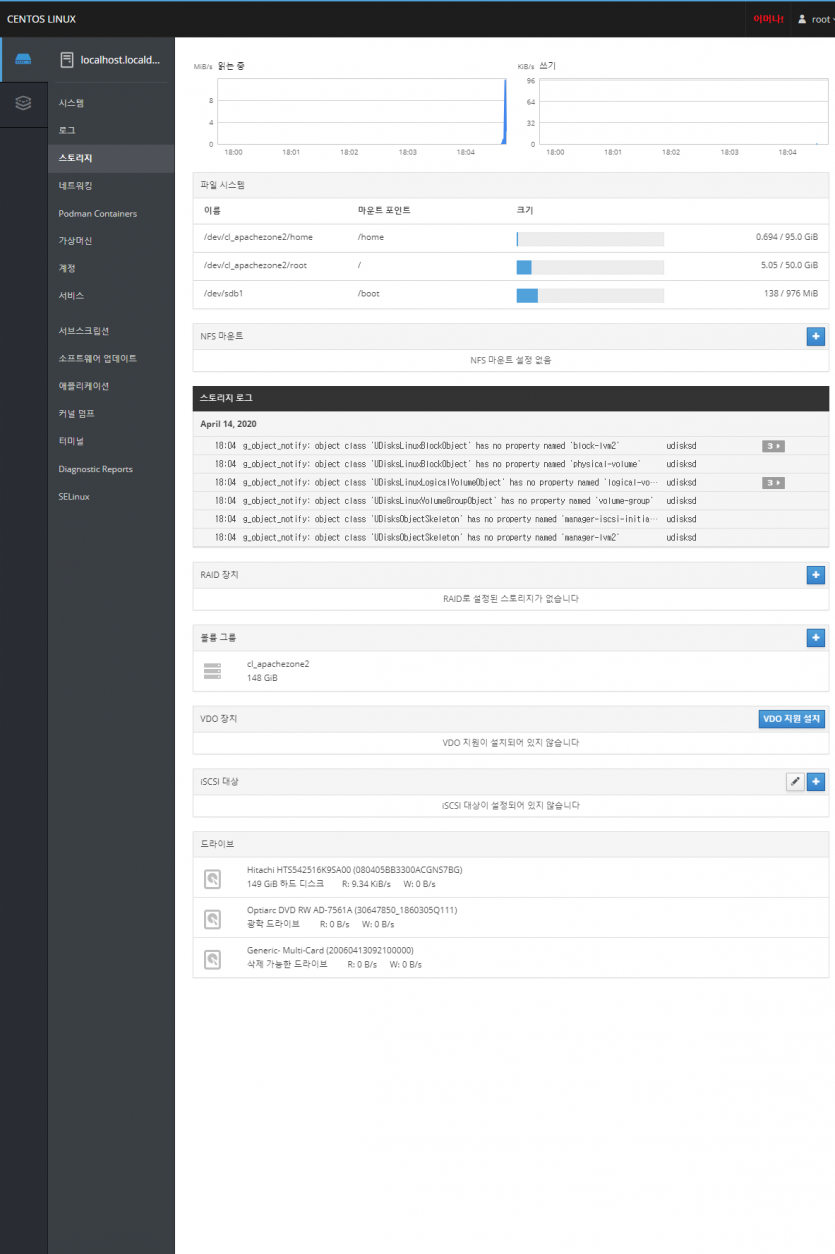Expand the logical-volume log entry count badge
The image size is (835, 1254).
click(x=772, y=483)
